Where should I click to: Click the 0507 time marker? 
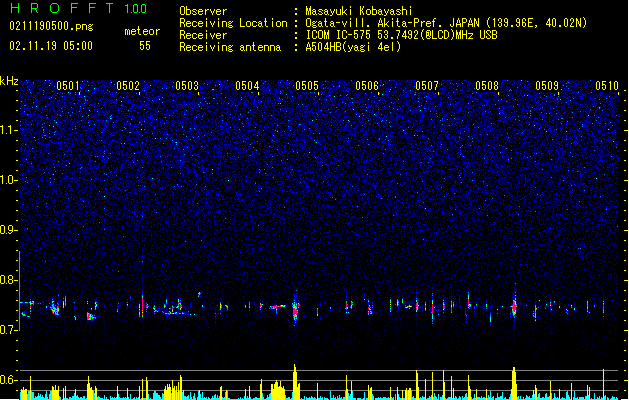click(427, 86)
